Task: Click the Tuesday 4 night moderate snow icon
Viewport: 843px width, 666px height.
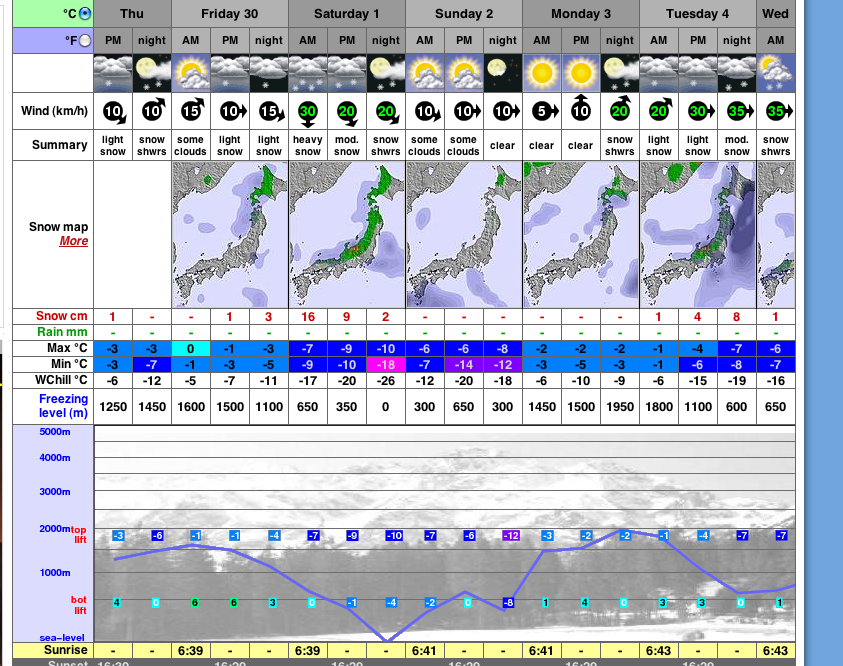Action: [737, 73]
